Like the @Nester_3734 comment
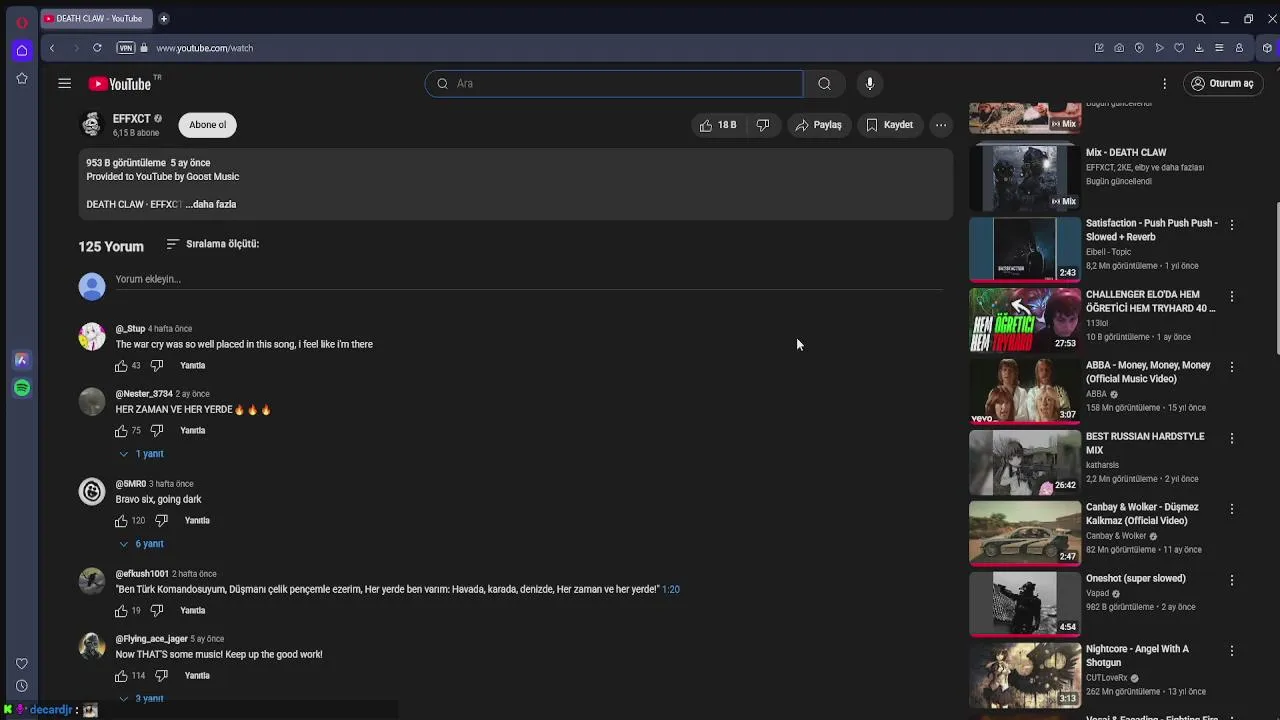 tap(121, 431)
